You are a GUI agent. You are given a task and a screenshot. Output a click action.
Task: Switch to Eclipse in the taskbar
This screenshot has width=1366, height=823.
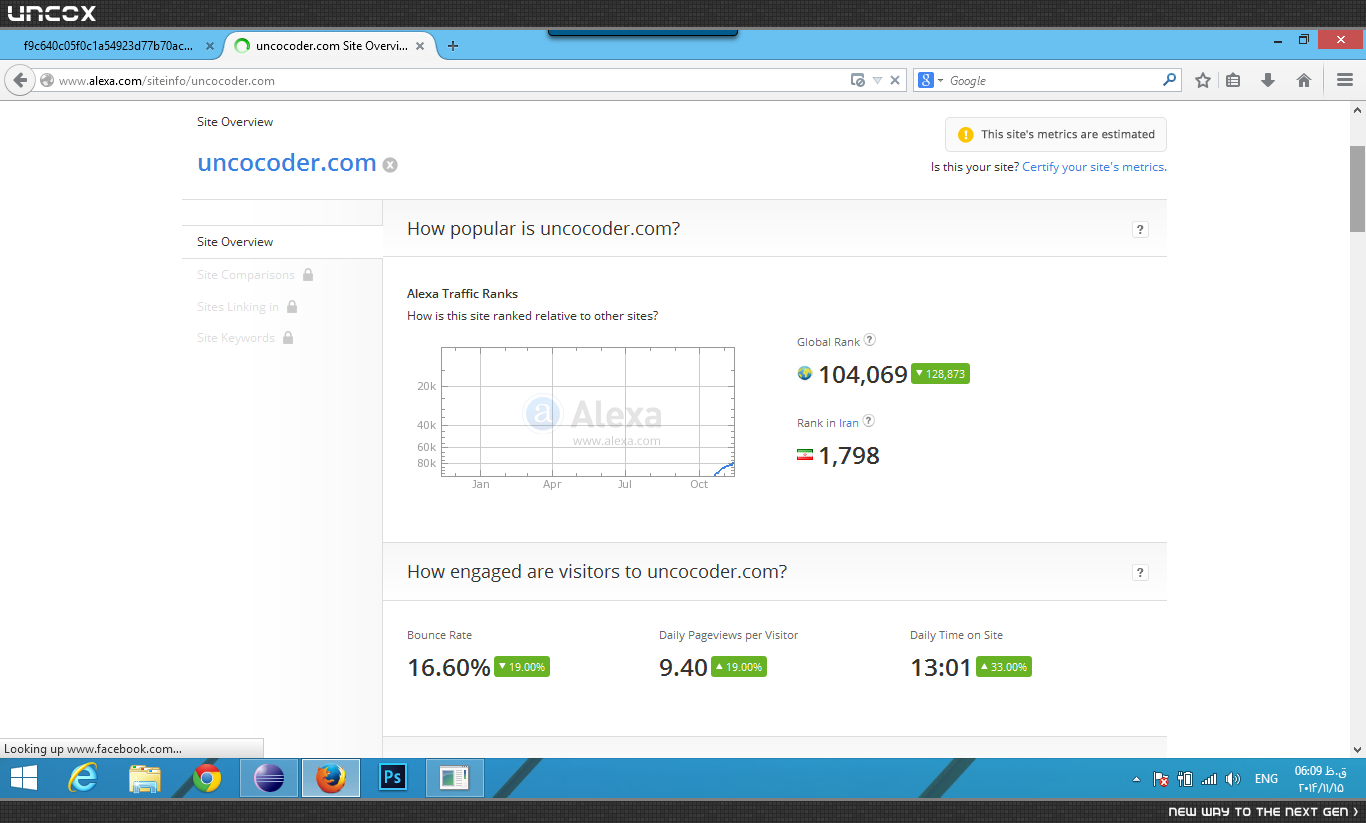point(269,777)
